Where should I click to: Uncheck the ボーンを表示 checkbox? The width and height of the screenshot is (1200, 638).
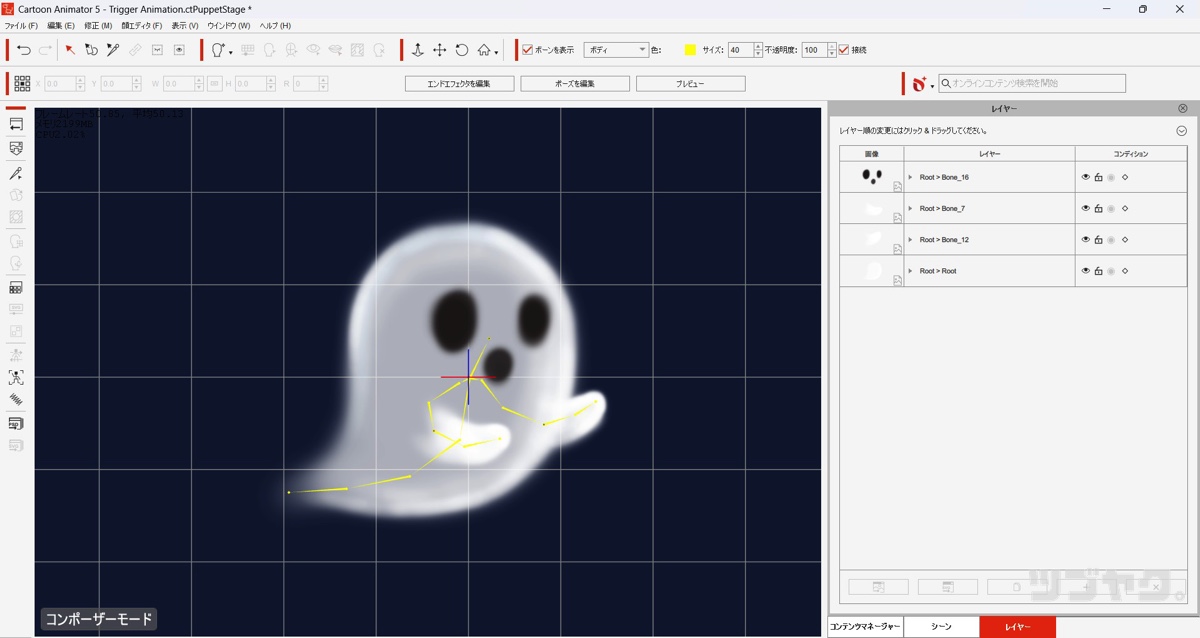tap(527, 50)
